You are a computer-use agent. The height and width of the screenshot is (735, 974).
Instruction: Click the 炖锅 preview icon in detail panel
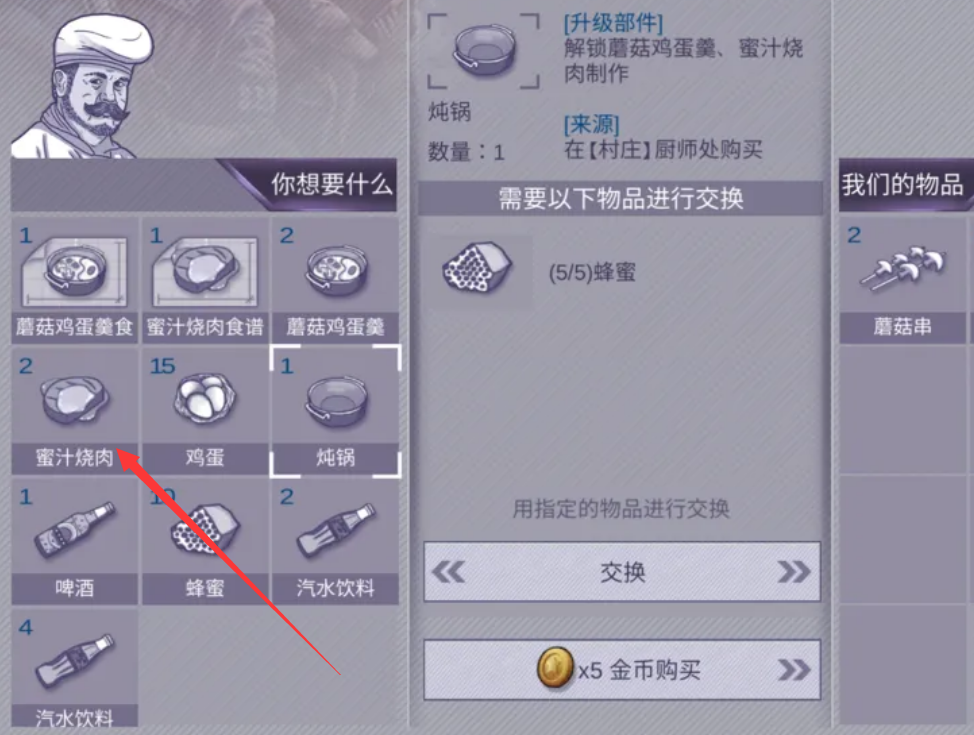point(483,51)
